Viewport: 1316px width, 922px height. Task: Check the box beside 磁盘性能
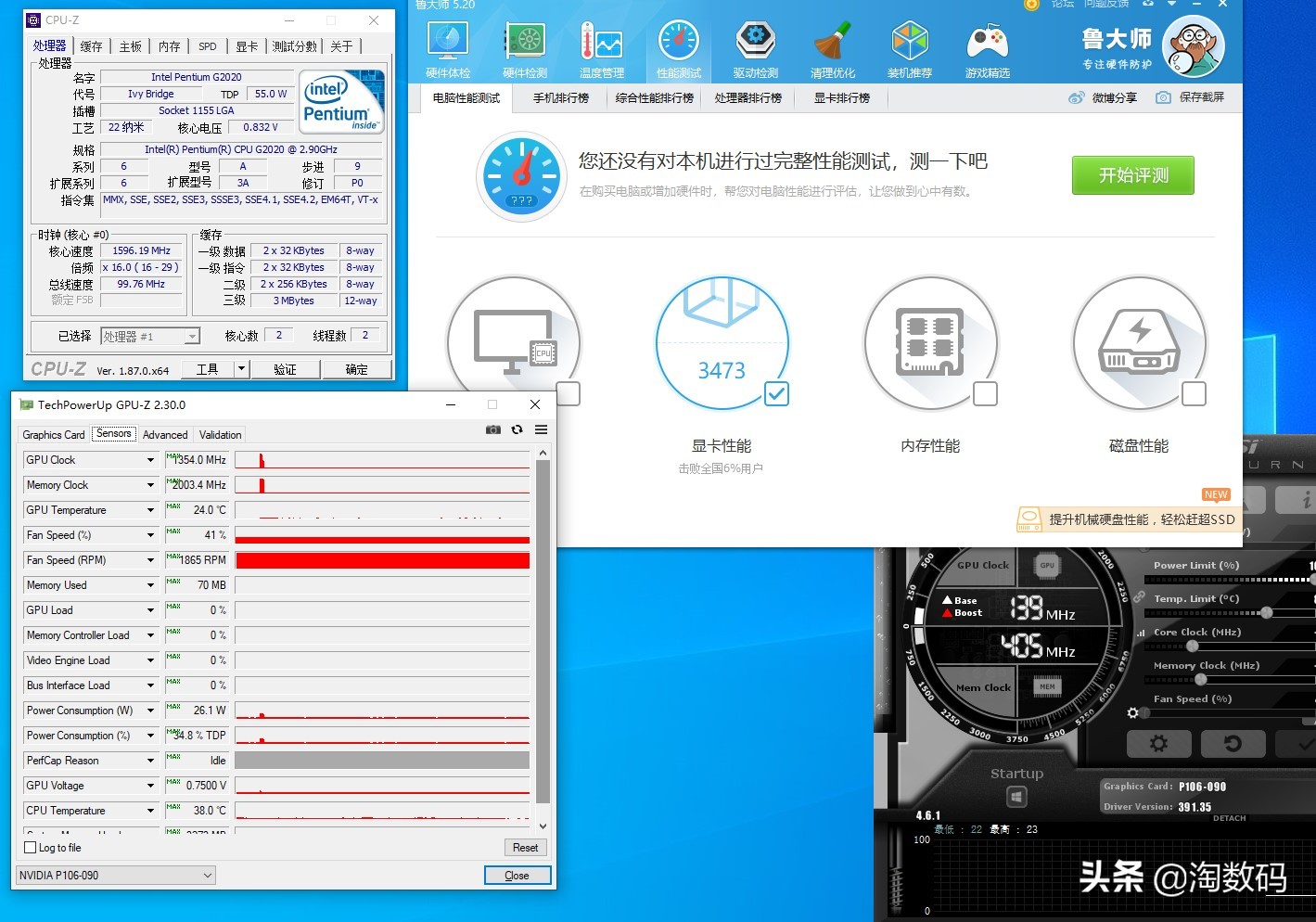pos(1194,393)
